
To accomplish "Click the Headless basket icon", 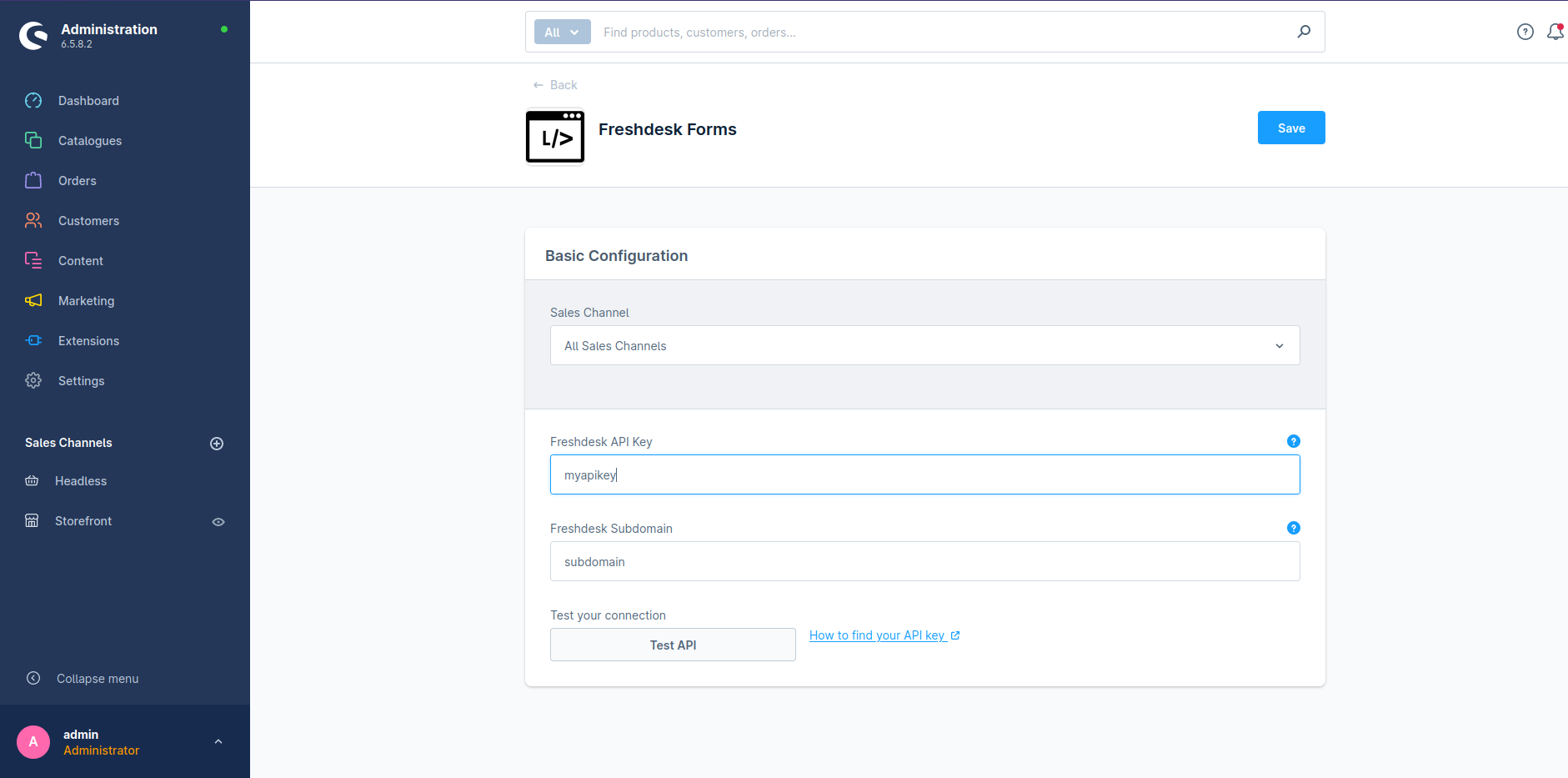I will tap(32, 481).
